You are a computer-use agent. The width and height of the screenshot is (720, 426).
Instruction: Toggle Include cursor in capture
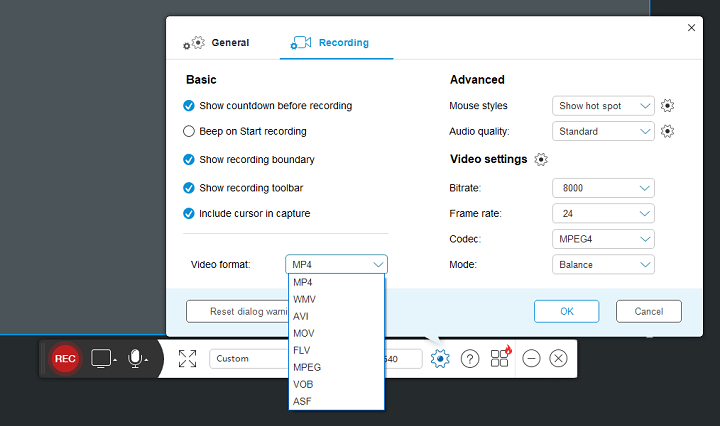pyautogui.click(x=189, y=213)
